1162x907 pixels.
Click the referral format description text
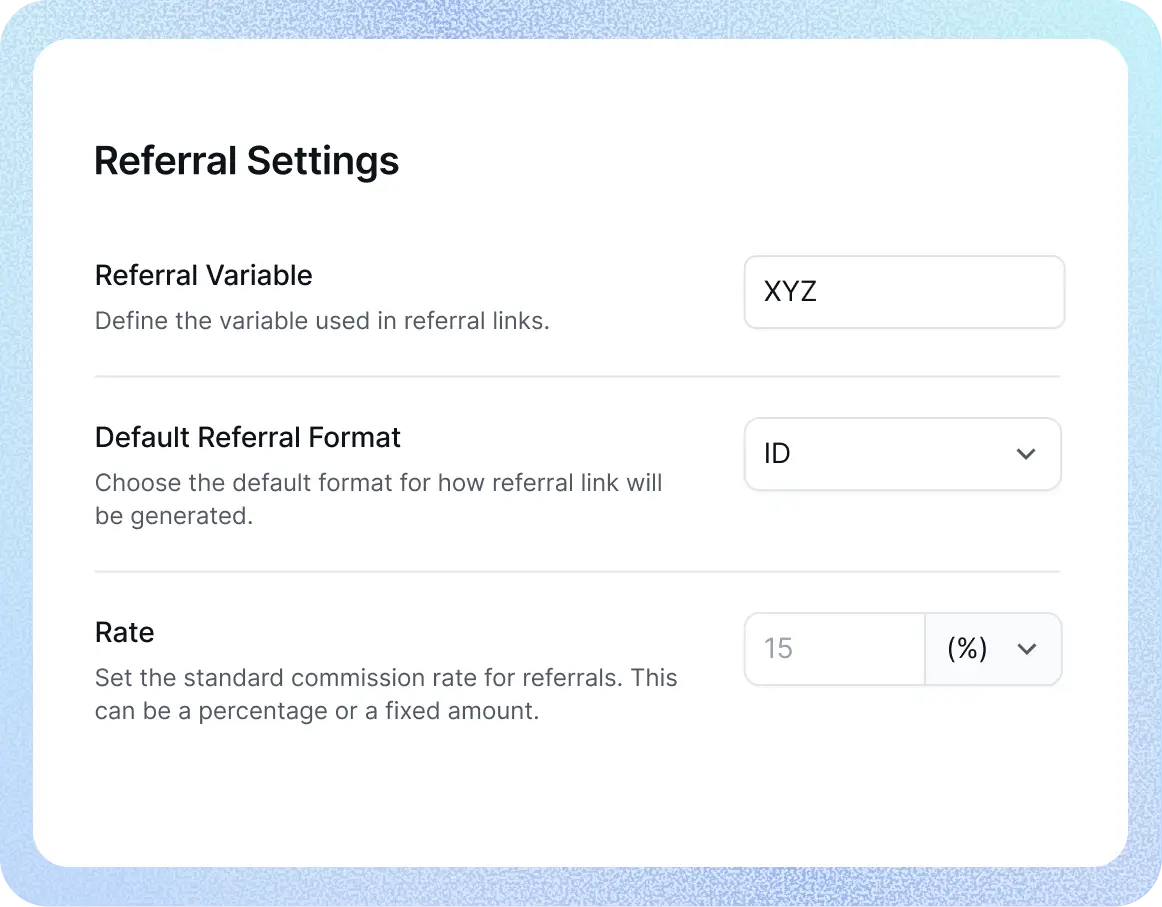pyautogui.click(x=378, y=499)
